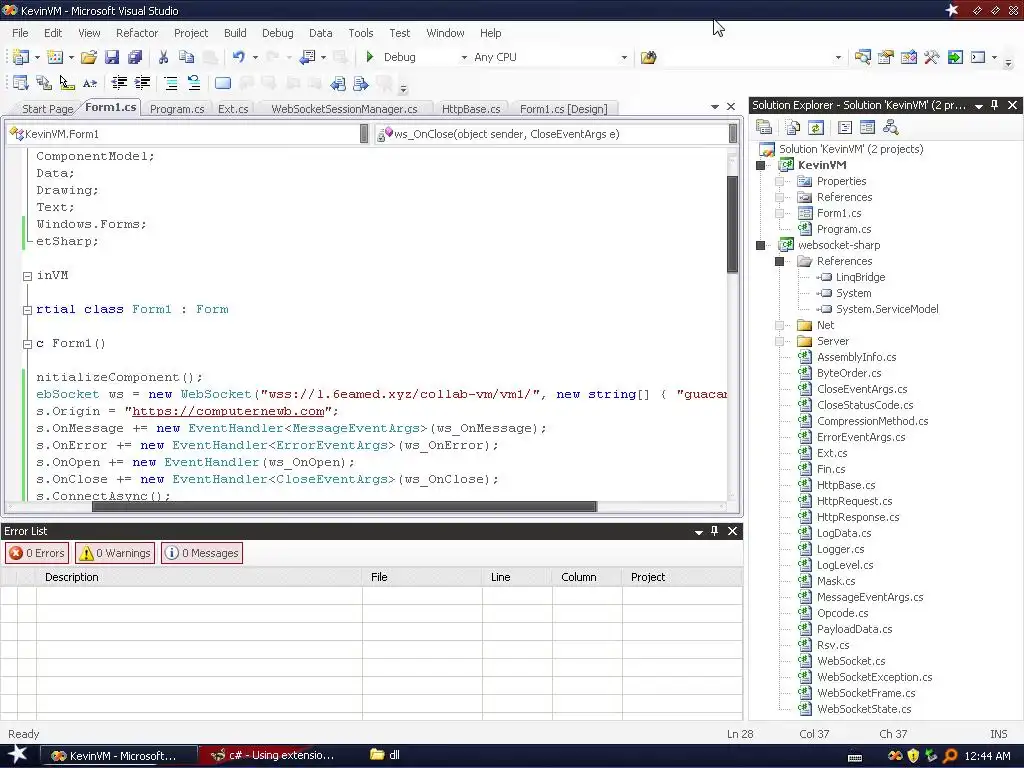Open 'c# - Using extensio...' taskbar window
The height and width of the screenshot is (768, 1024).
tap(273, 756)
